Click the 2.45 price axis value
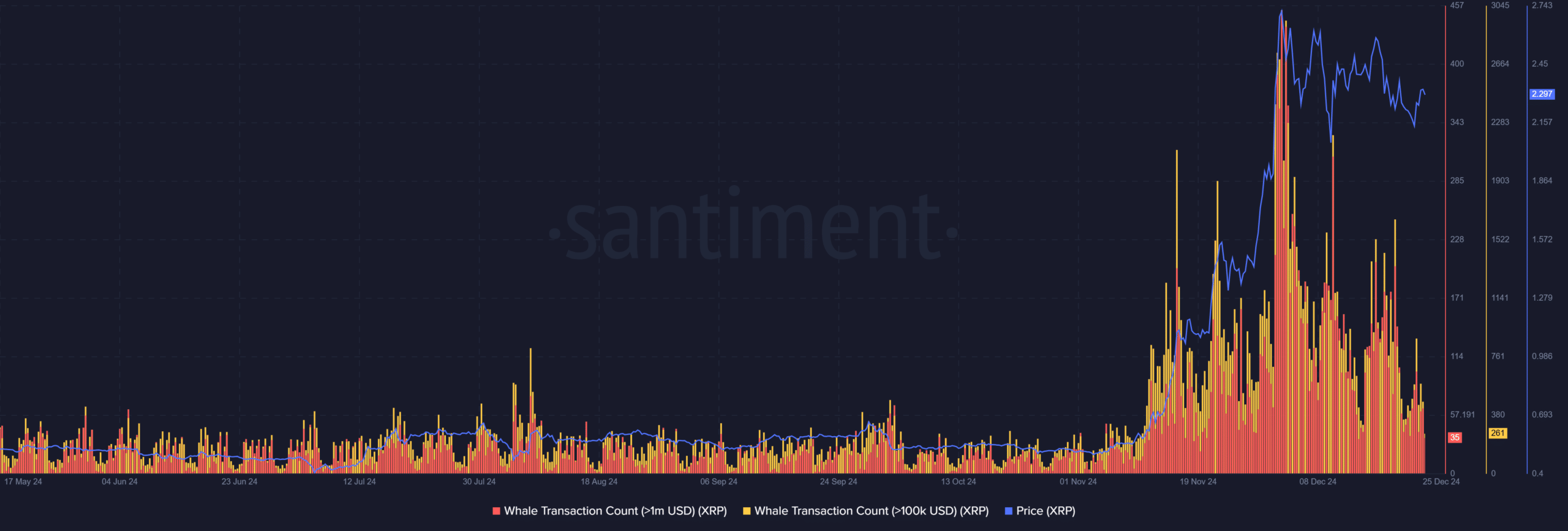This screenshot has height=531, width=1568. (x=1540, y=64)
